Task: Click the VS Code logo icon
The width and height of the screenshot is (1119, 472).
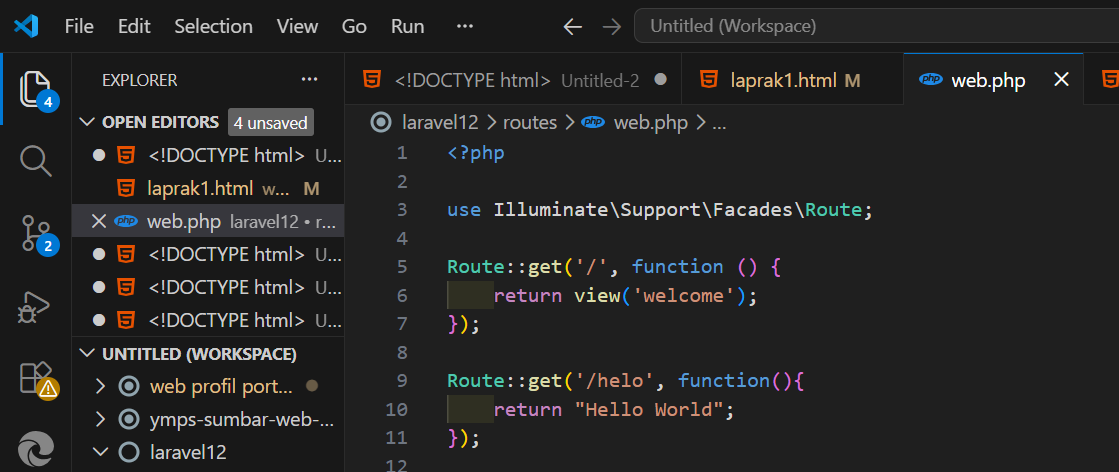Action: click(26, 26)
